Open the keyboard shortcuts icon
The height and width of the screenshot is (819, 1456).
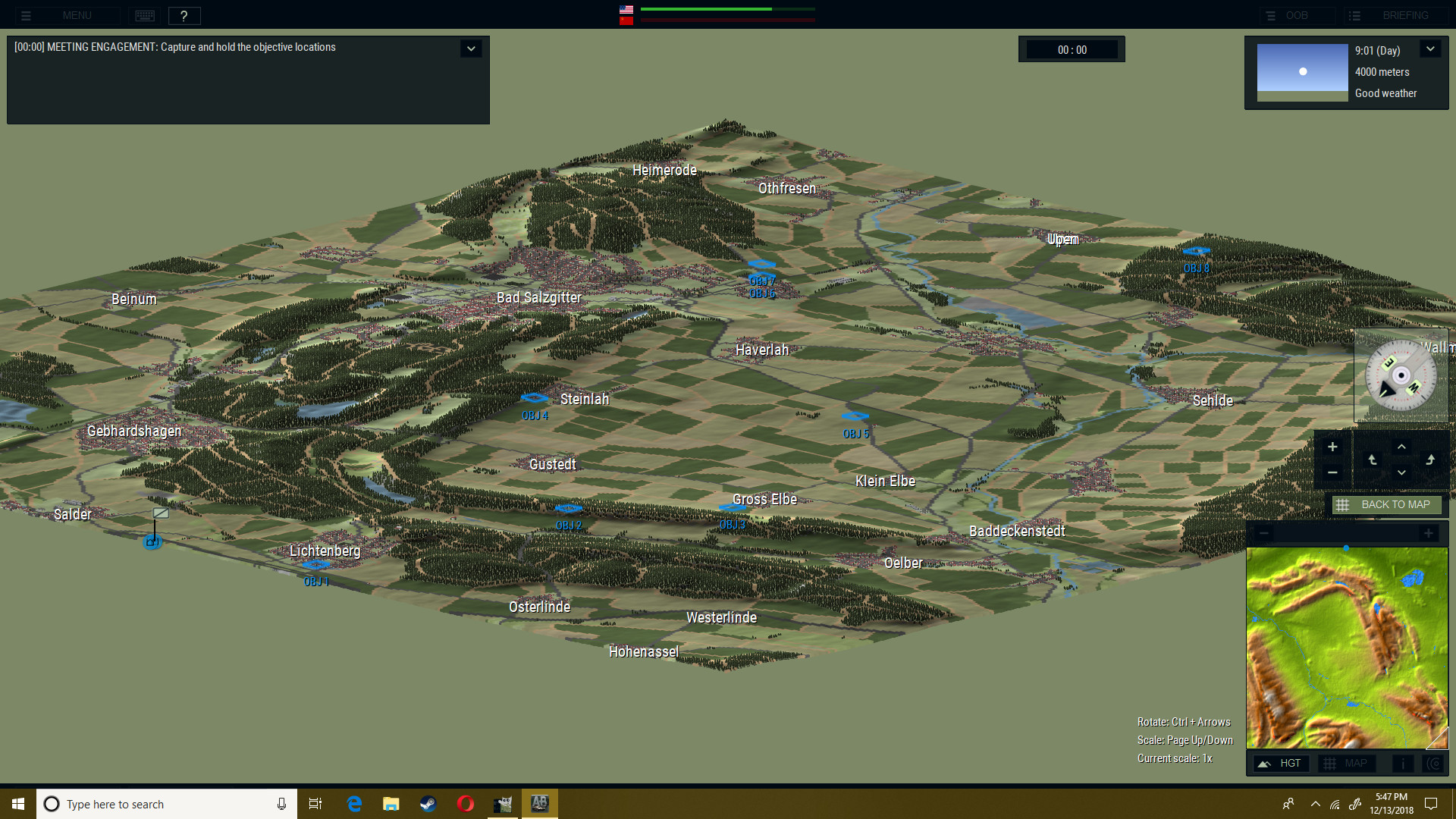[x=145, y=15]
